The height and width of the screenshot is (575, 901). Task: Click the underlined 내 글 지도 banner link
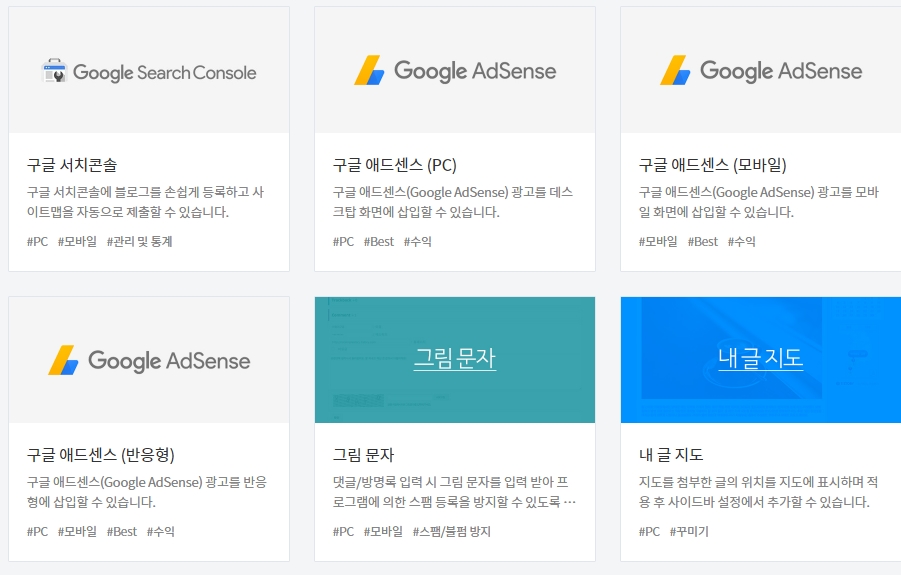pos(761,358)
